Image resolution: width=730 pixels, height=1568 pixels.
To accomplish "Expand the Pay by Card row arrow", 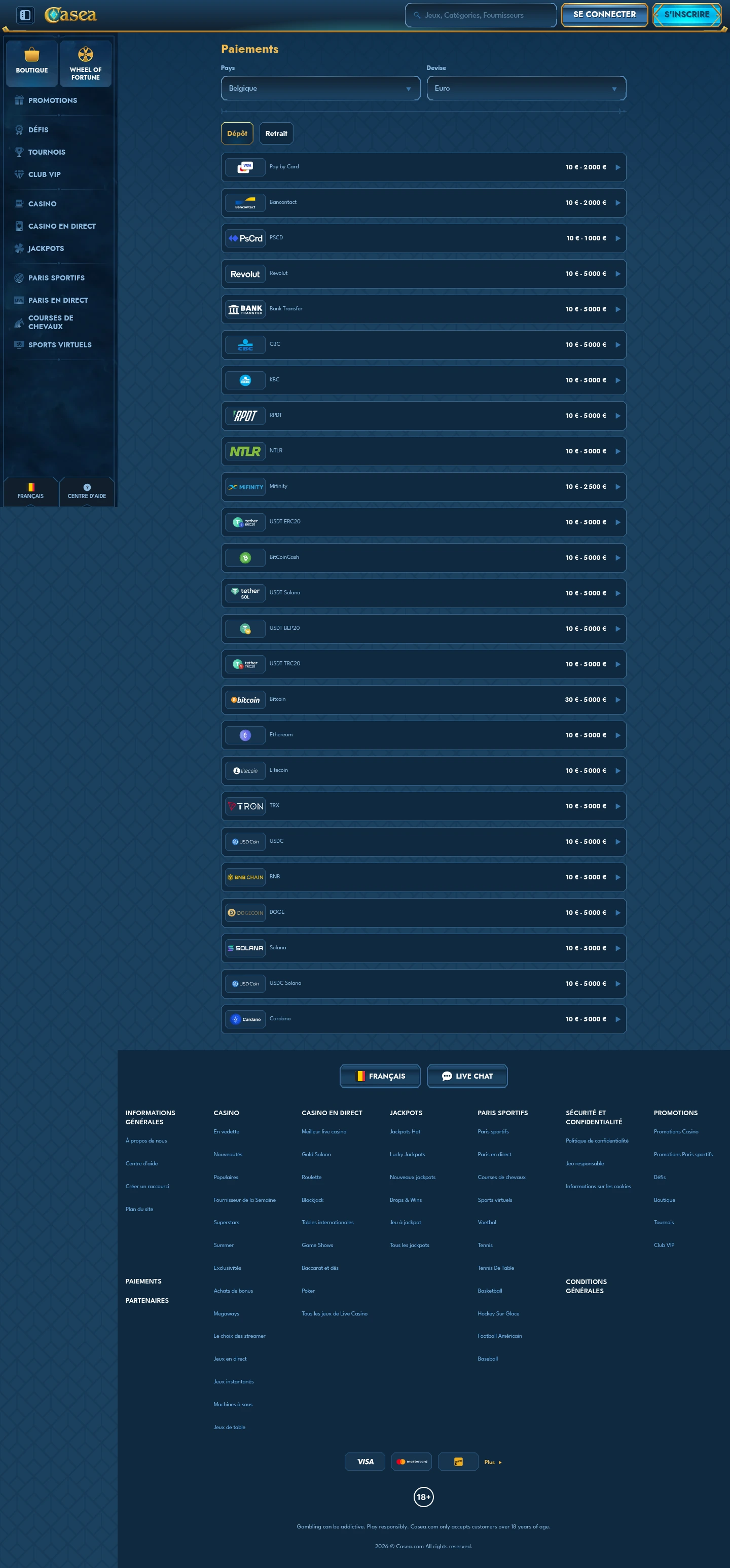I will click(x=617, y=167).
